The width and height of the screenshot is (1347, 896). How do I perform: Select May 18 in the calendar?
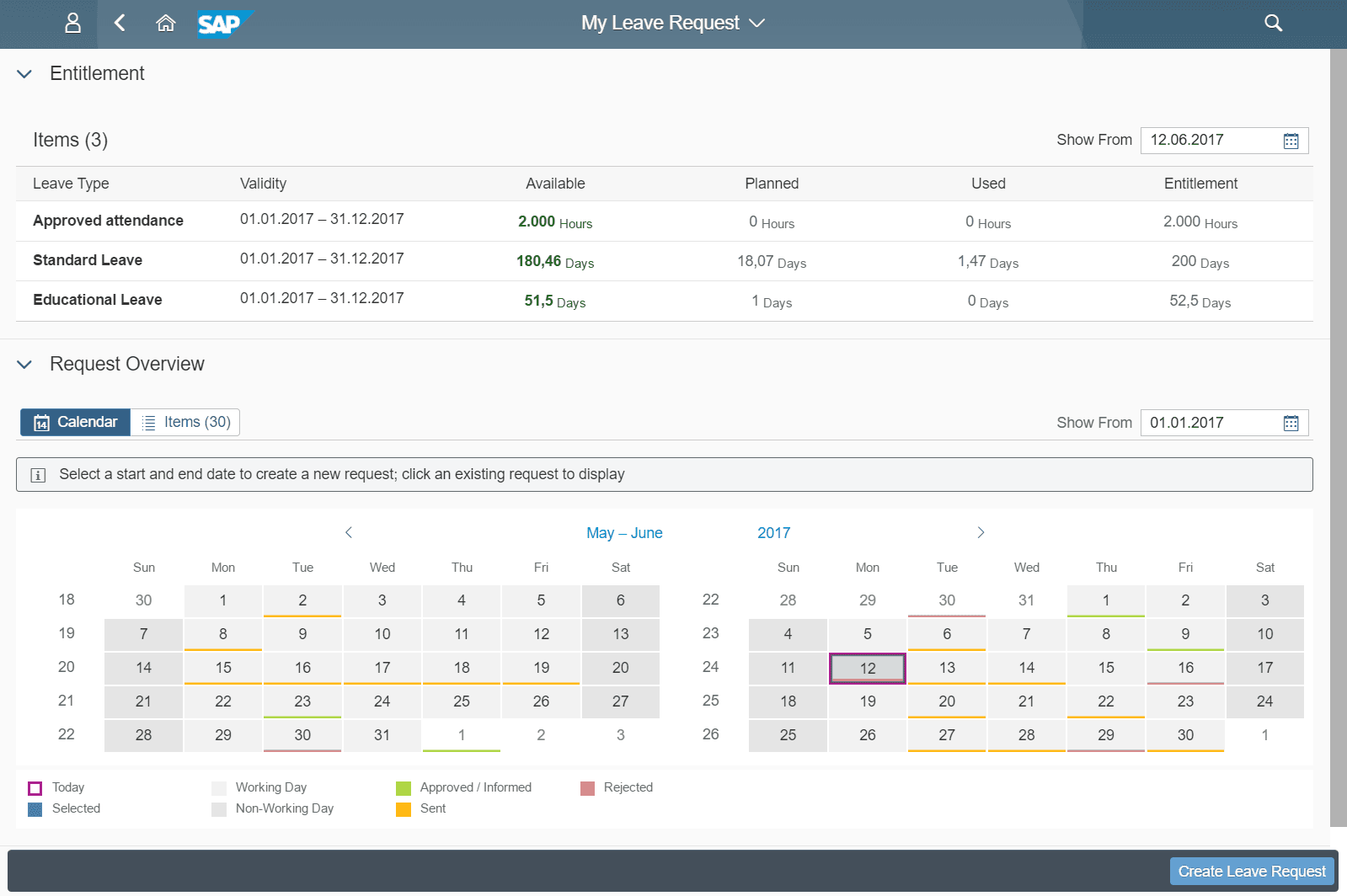(x=462, y=668)
